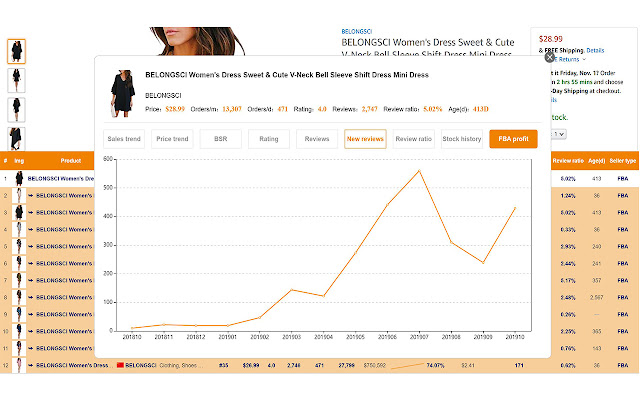640x400 pixels.
Task: Click row 6 product thumbnail image
Action: [19, 263]
